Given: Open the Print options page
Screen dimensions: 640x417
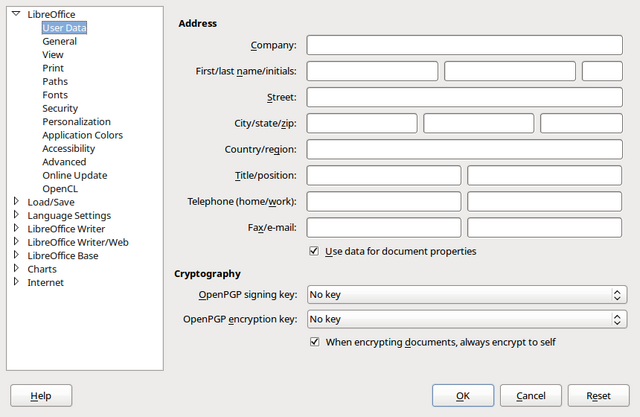Looking at the screenshot, I should point(53,68).
